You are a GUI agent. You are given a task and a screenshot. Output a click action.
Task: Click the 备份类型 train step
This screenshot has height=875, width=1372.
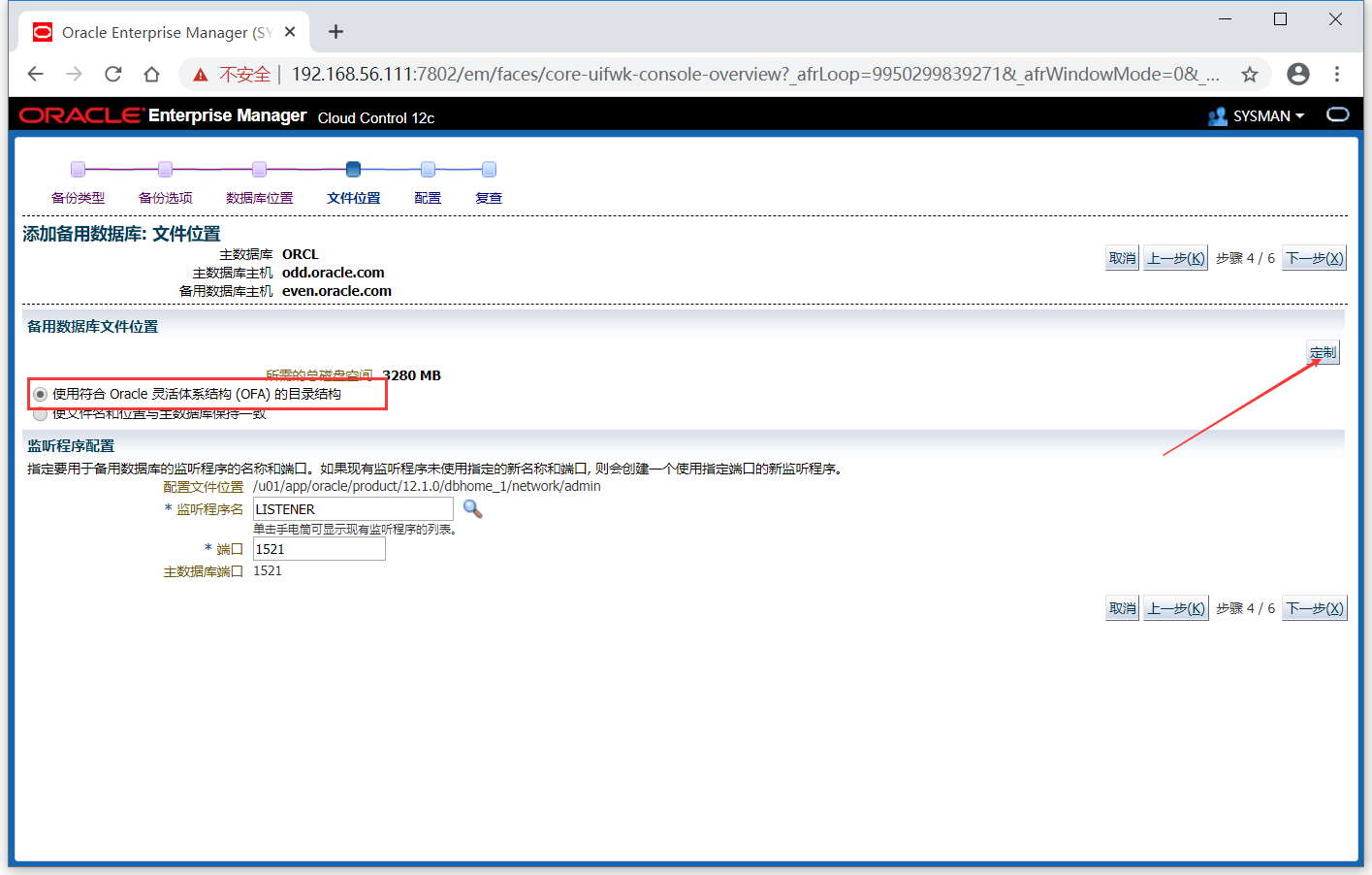click(78, 198)
